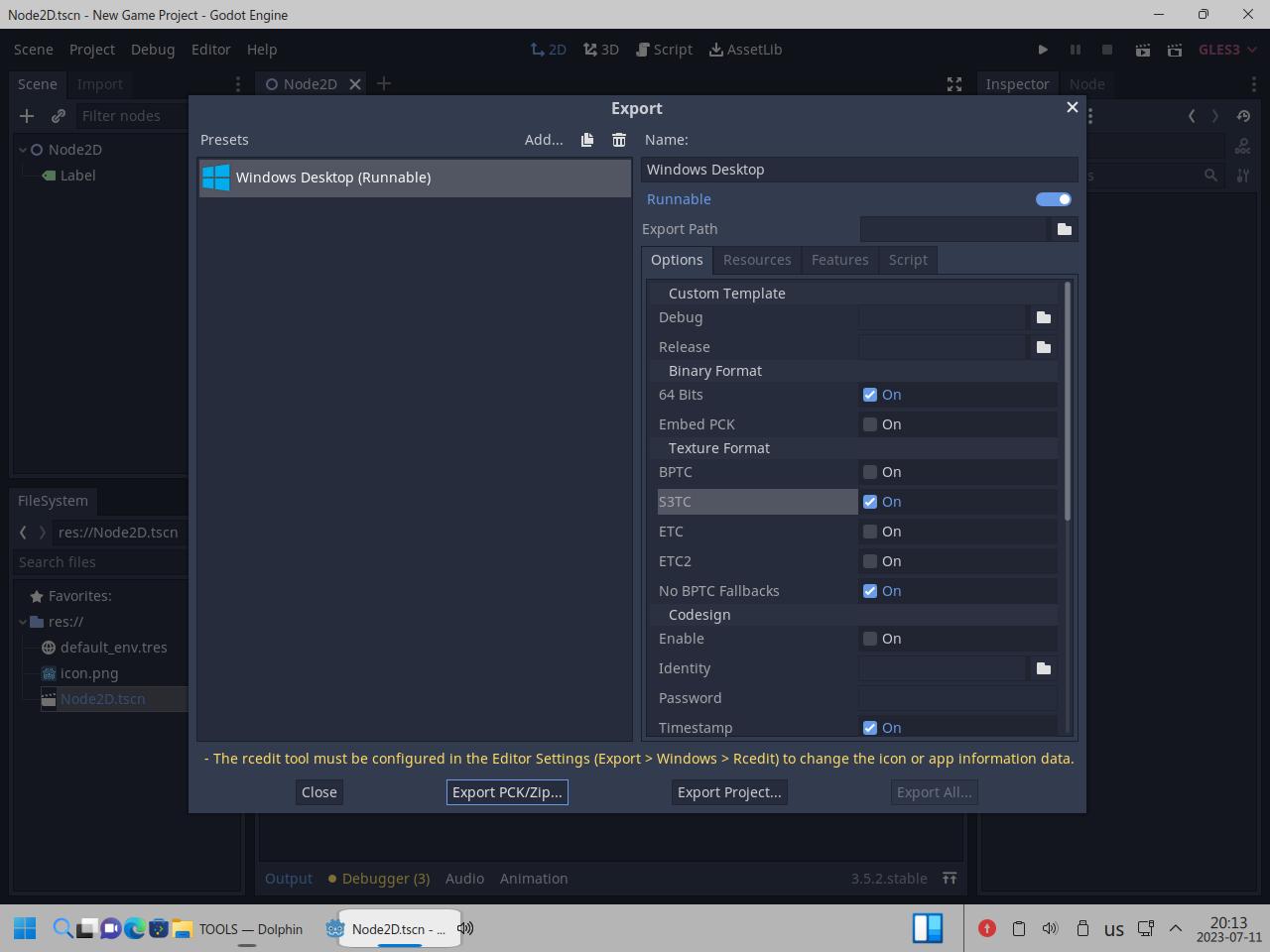Viewport: 1270px width, 952px height.
Task: Go to previous object in Inspector
Action: click(x=1192, y=116)
